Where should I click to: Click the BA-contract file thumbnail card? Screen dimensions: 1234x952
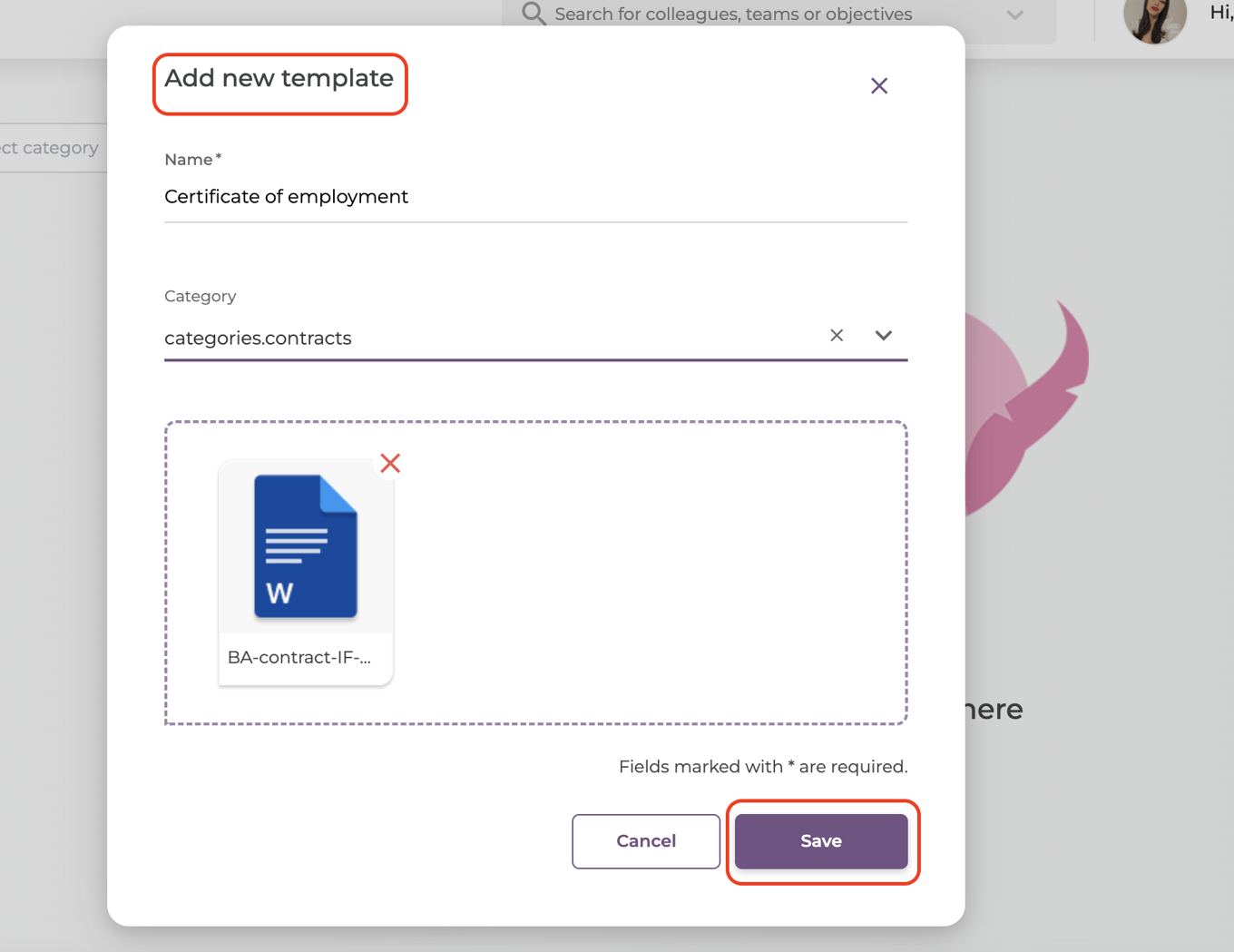point(305,572)
